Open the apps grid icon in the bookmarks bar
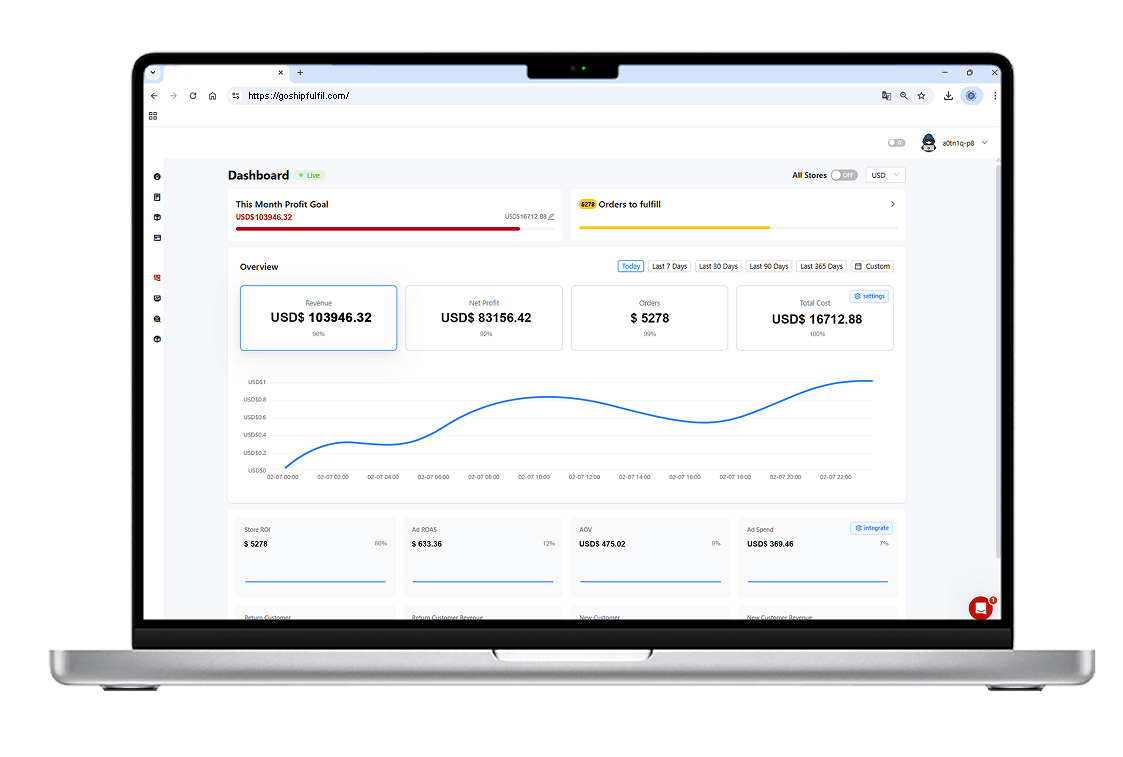This screenshot has width=1123, height=757. (153, 116)
